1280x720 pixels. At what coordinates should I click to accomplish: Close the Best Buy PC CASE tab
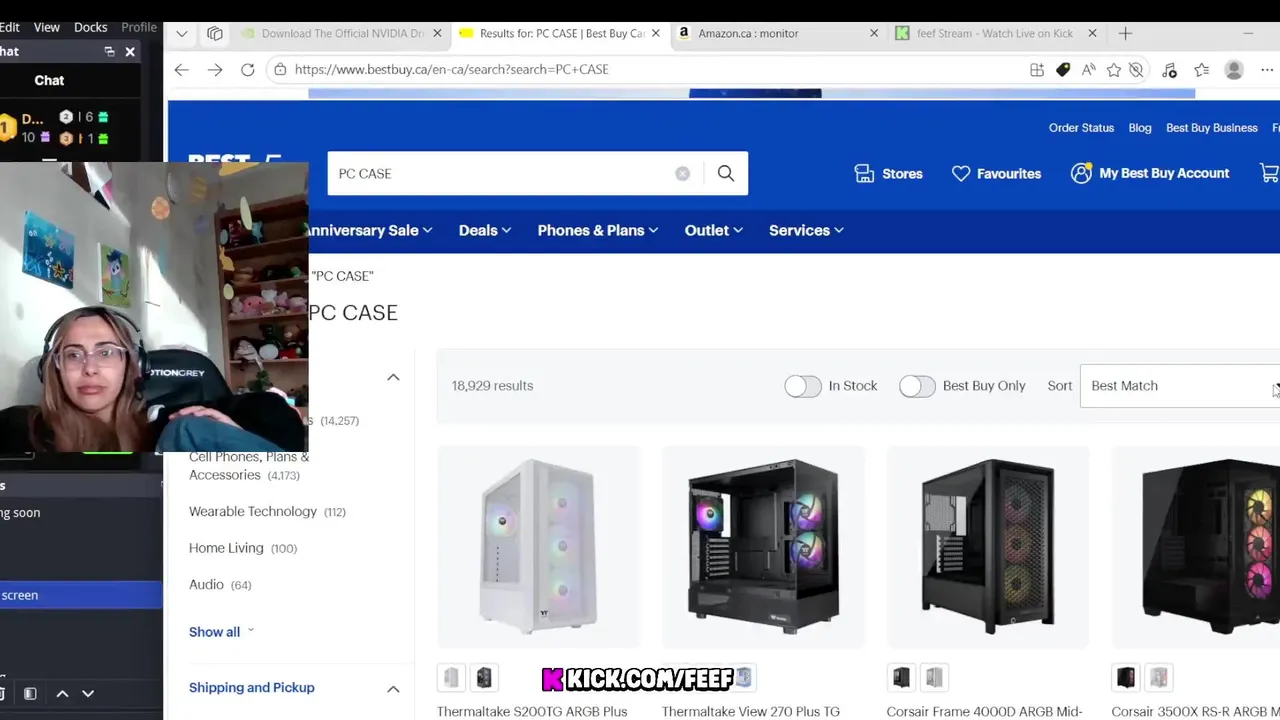656,33
